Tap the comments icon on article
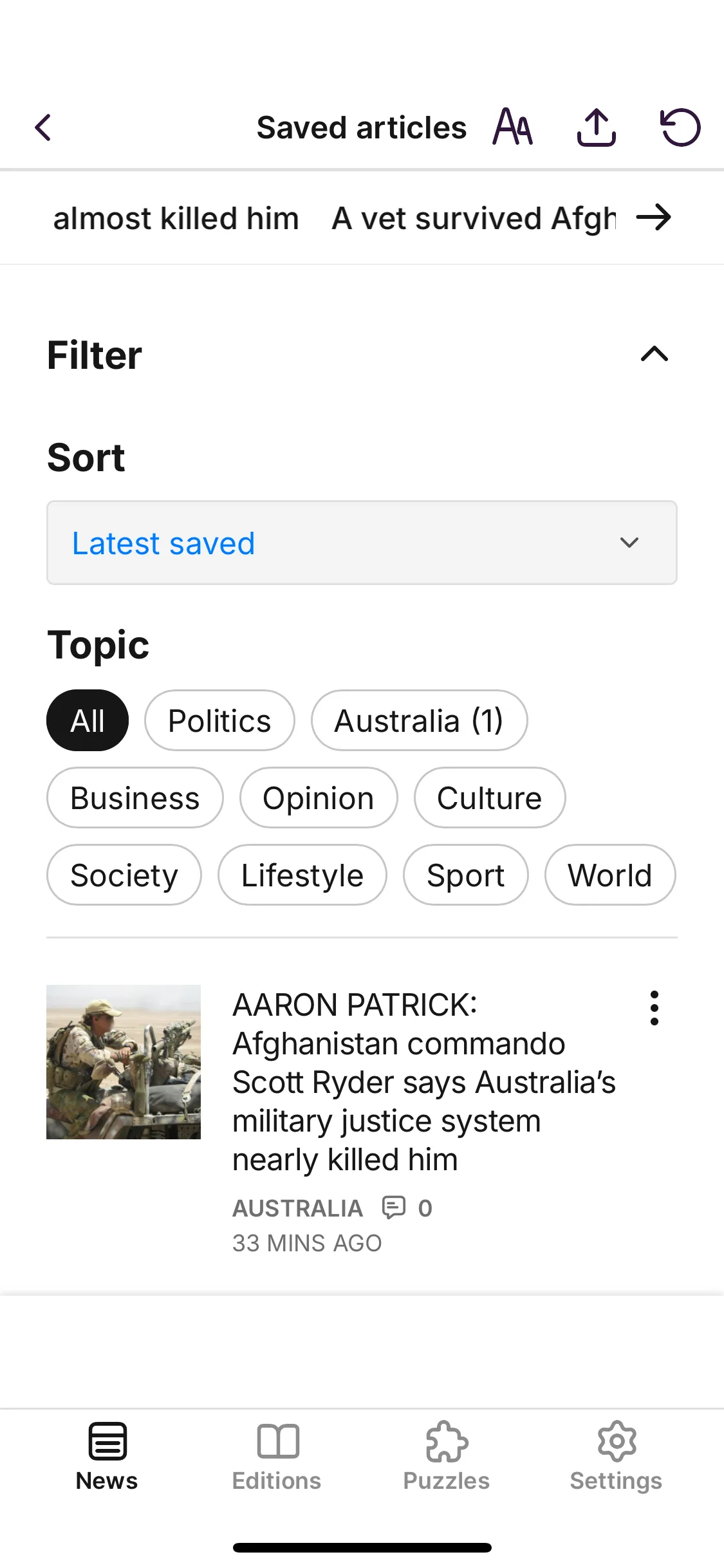 393,1208
